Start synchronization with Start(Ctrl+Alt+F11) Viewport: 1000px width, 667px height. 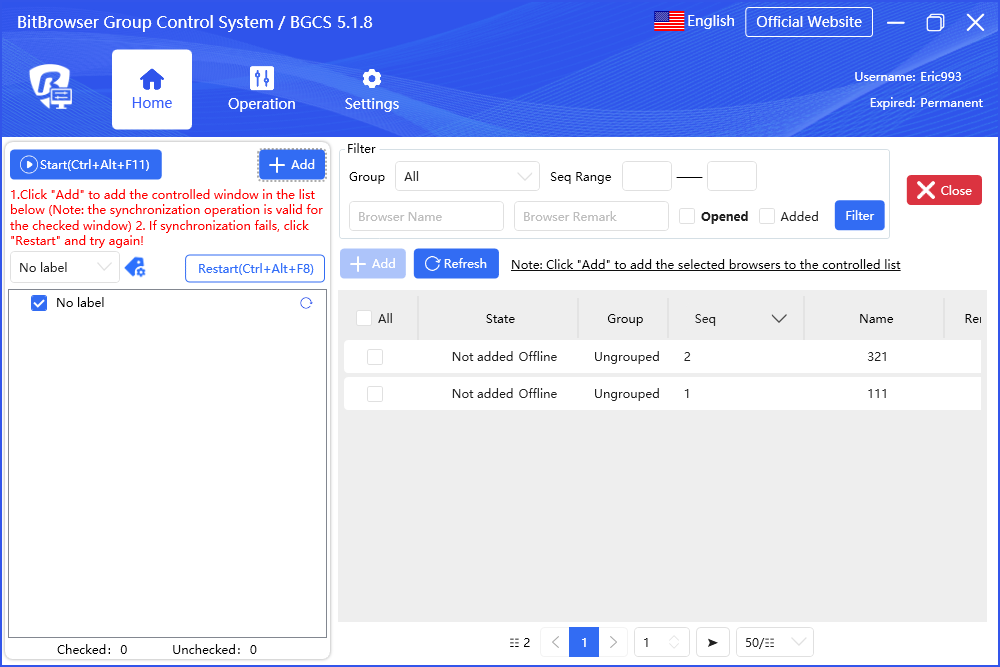tap(85, 165)
